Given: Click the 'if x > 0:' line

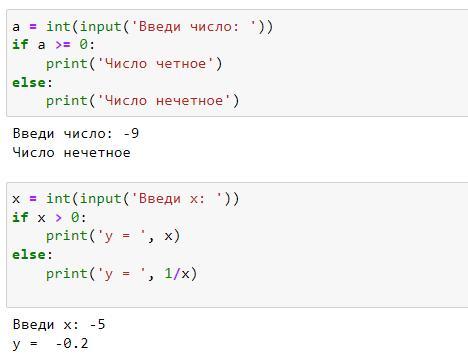Looking at the screenshot, I should coord(49,218).
